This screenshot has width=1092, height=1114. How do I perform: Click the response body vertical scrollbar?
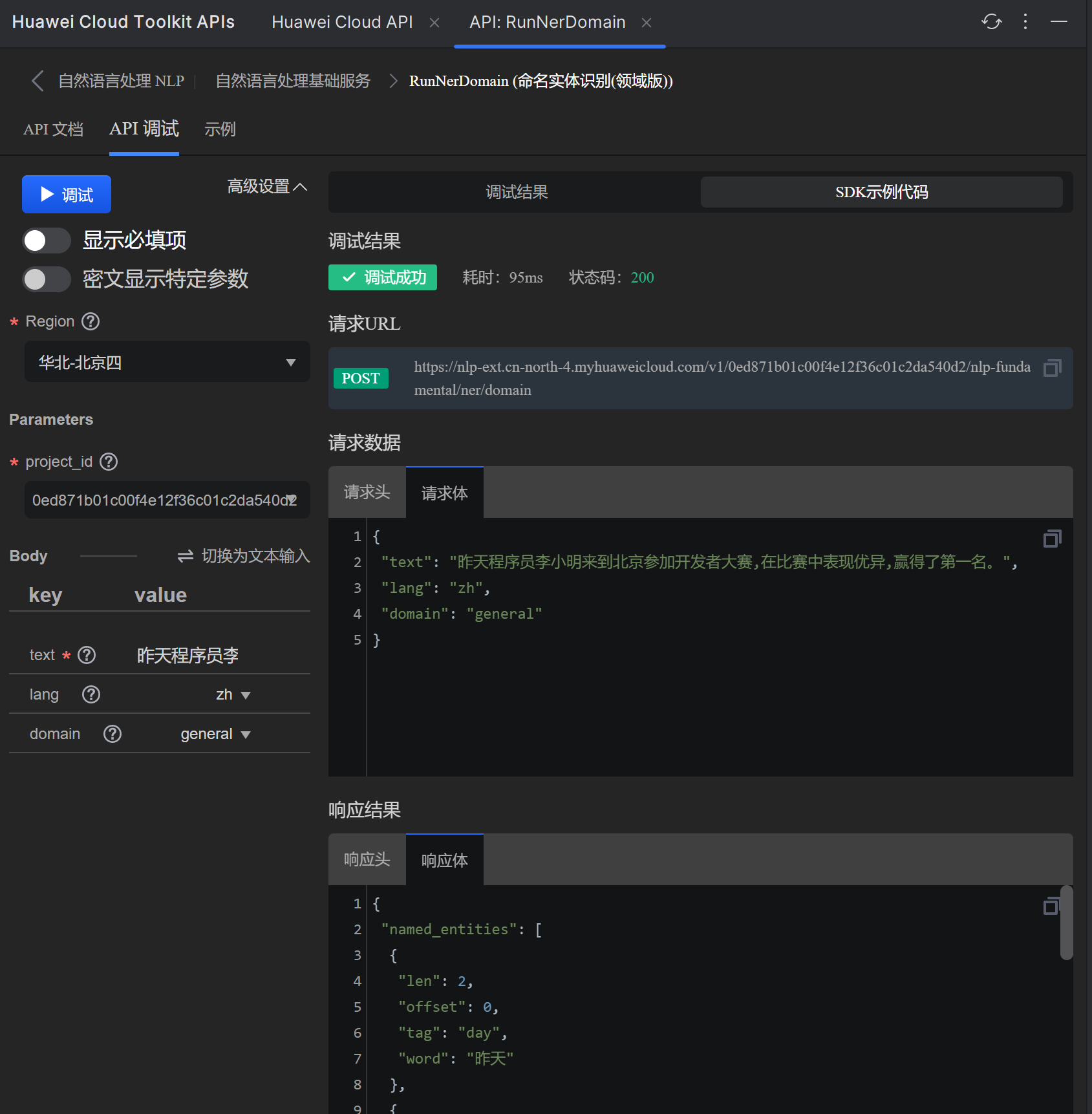coord(1067,923)
